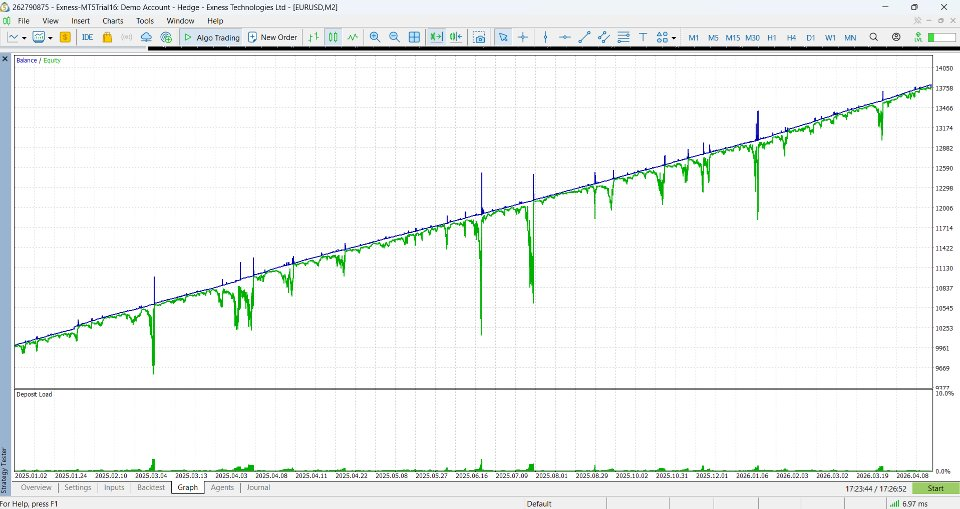This screenshot has height=509, width=960.
Task: Switch to the Settings tab
Action: click(x=78, y=488)
